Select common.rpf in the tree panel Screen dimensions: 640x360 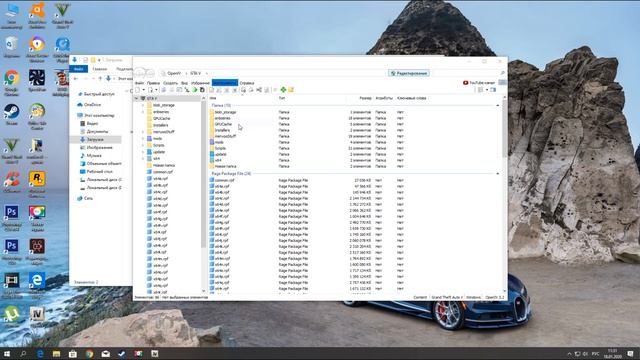click(162, 172)
